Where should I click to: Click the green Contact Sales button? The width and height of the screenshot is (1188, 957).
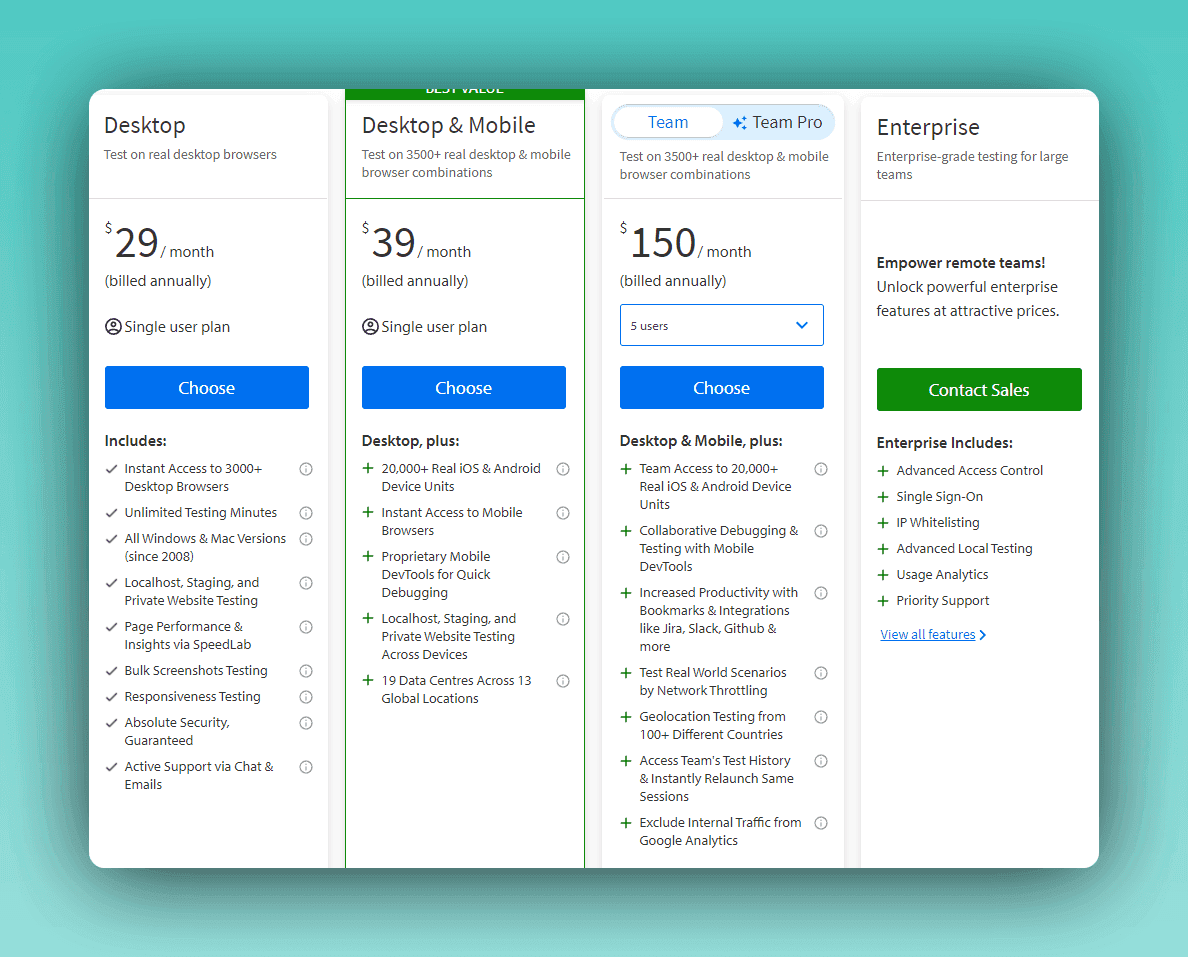click(x=979, y=390)
